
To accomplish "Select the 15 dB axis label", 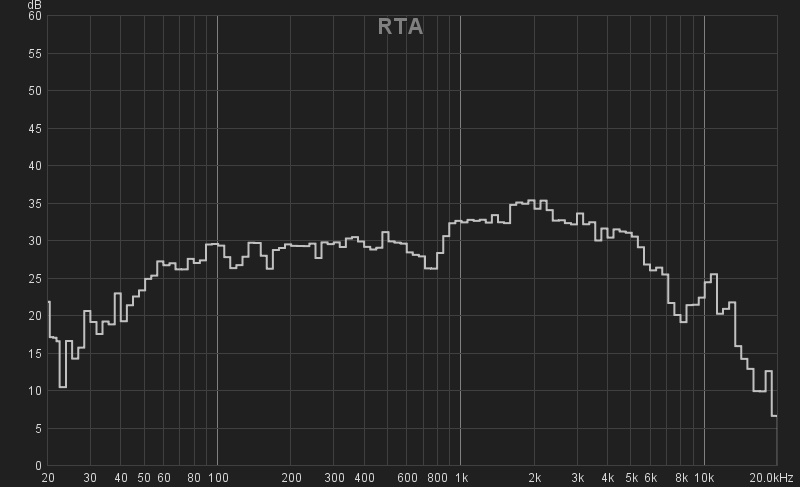I will pos(35,353).
